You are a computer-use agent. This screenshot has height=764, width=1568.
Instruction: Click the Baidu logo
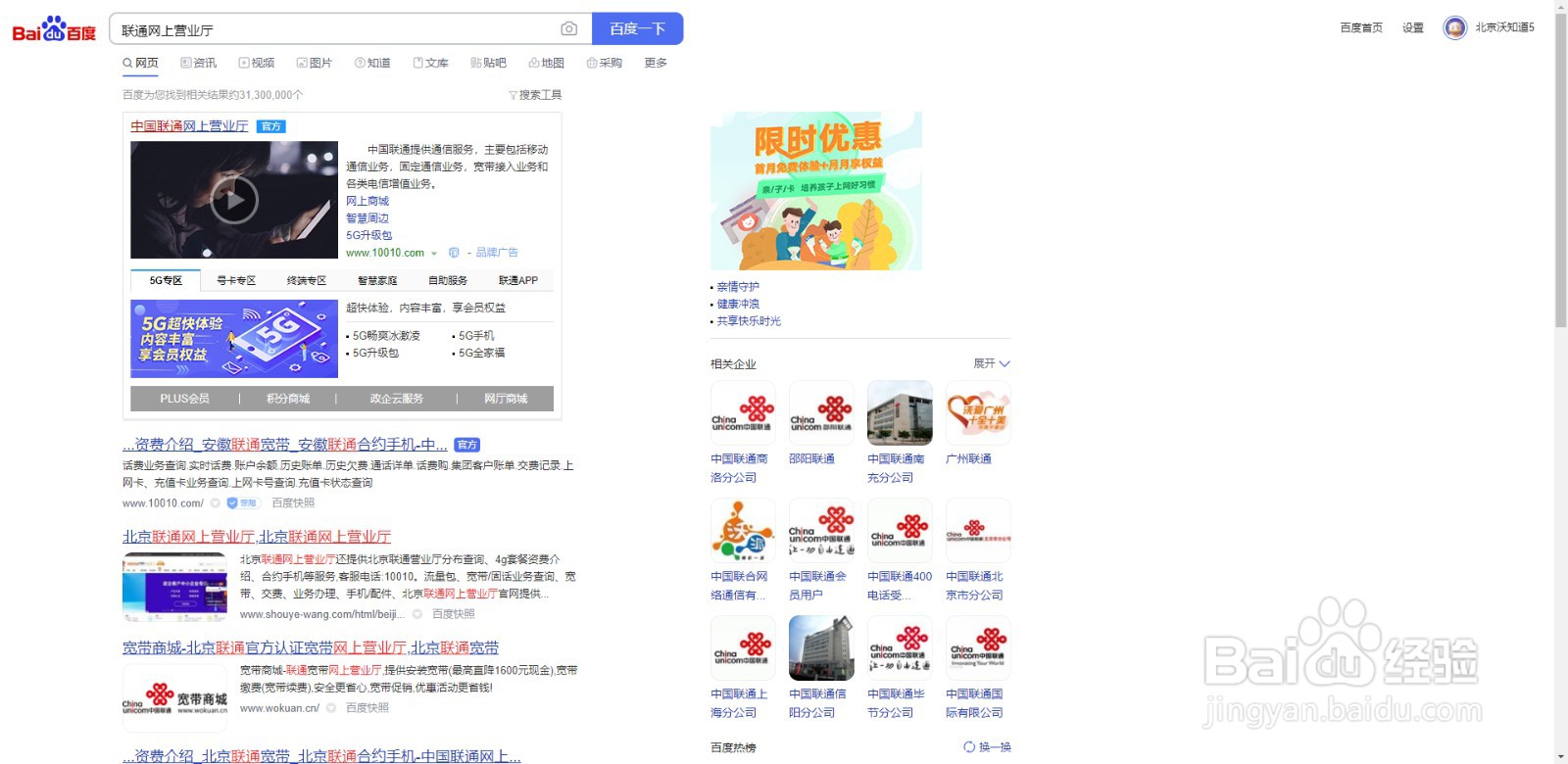click(54, 29)
